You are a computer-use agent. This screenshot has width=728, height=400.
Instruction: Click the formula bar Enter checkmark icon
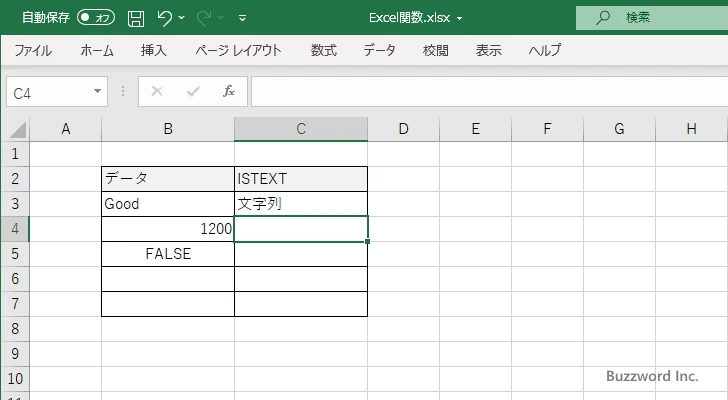pyautogui.click(x=193, y=91)
